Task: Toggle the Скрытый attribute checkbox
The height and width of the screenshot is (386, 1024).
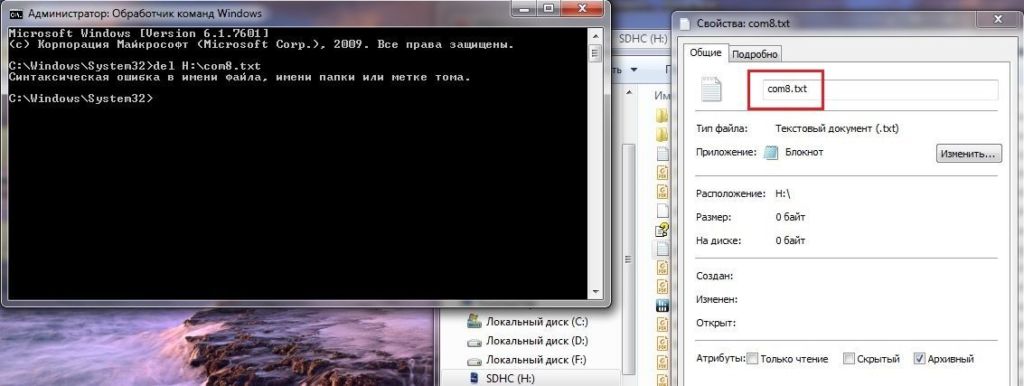Action: click(848, 359)
